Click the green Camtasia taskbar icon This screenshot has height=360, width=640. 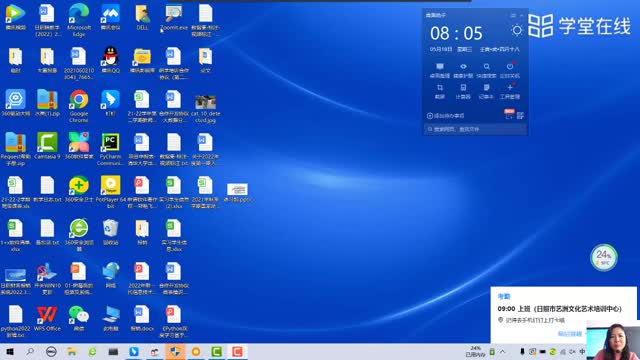pos(217,352)
